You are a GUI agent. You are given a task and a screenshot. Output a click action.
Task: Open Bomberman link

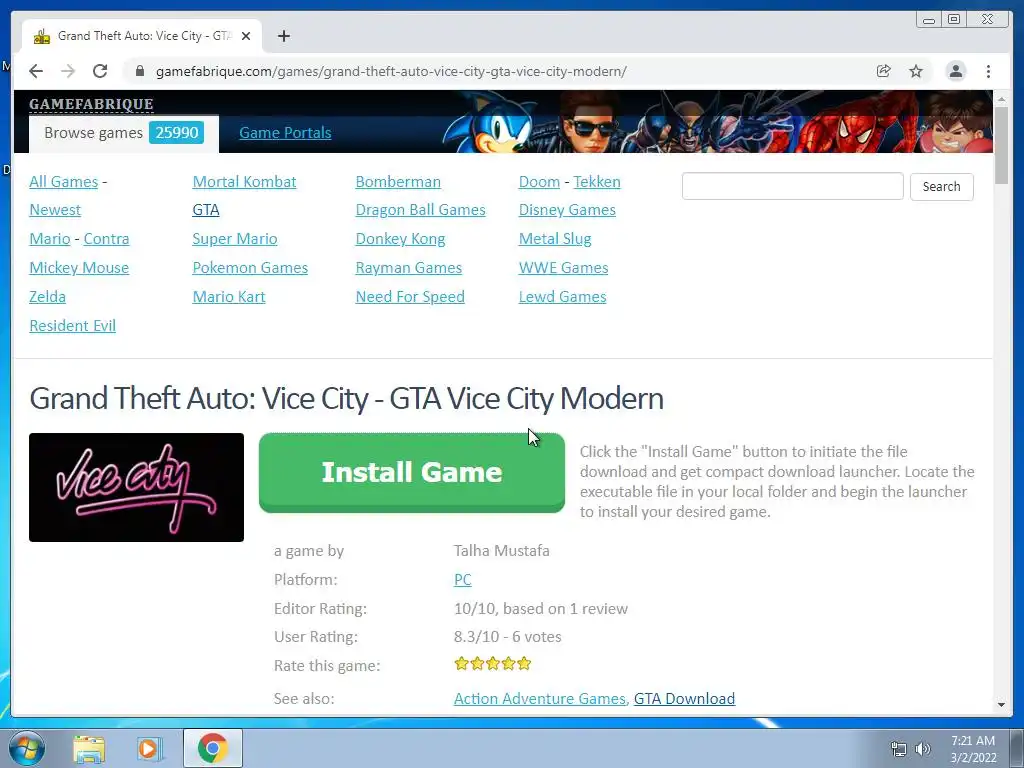(x=398, y=182)
